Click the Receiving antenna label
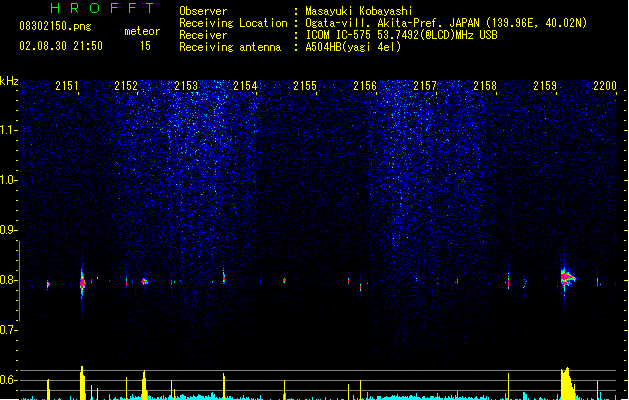The height and width of the screenshot is (400, 629). point(230,47)
